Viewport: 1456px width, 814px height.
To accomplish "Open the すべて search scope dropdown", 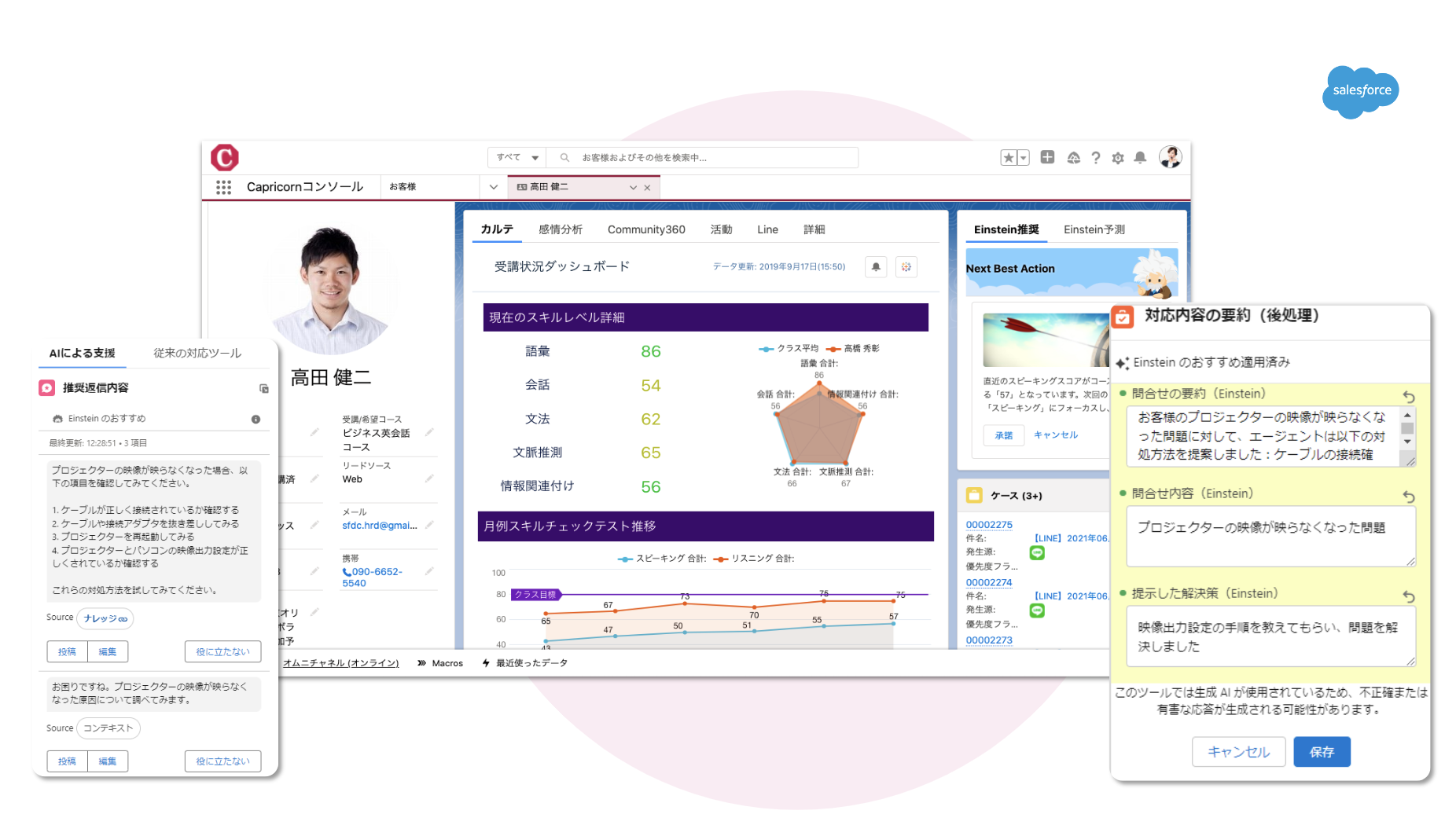I will click(x=517, y=157).
